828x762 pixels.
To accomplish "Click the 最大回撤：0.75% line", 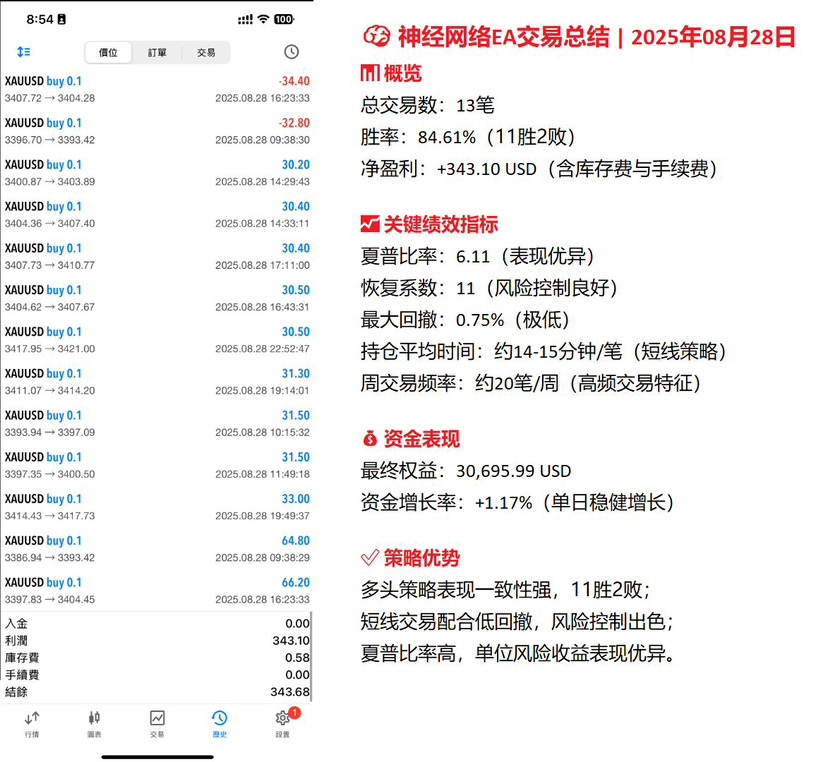I will 465,319.
